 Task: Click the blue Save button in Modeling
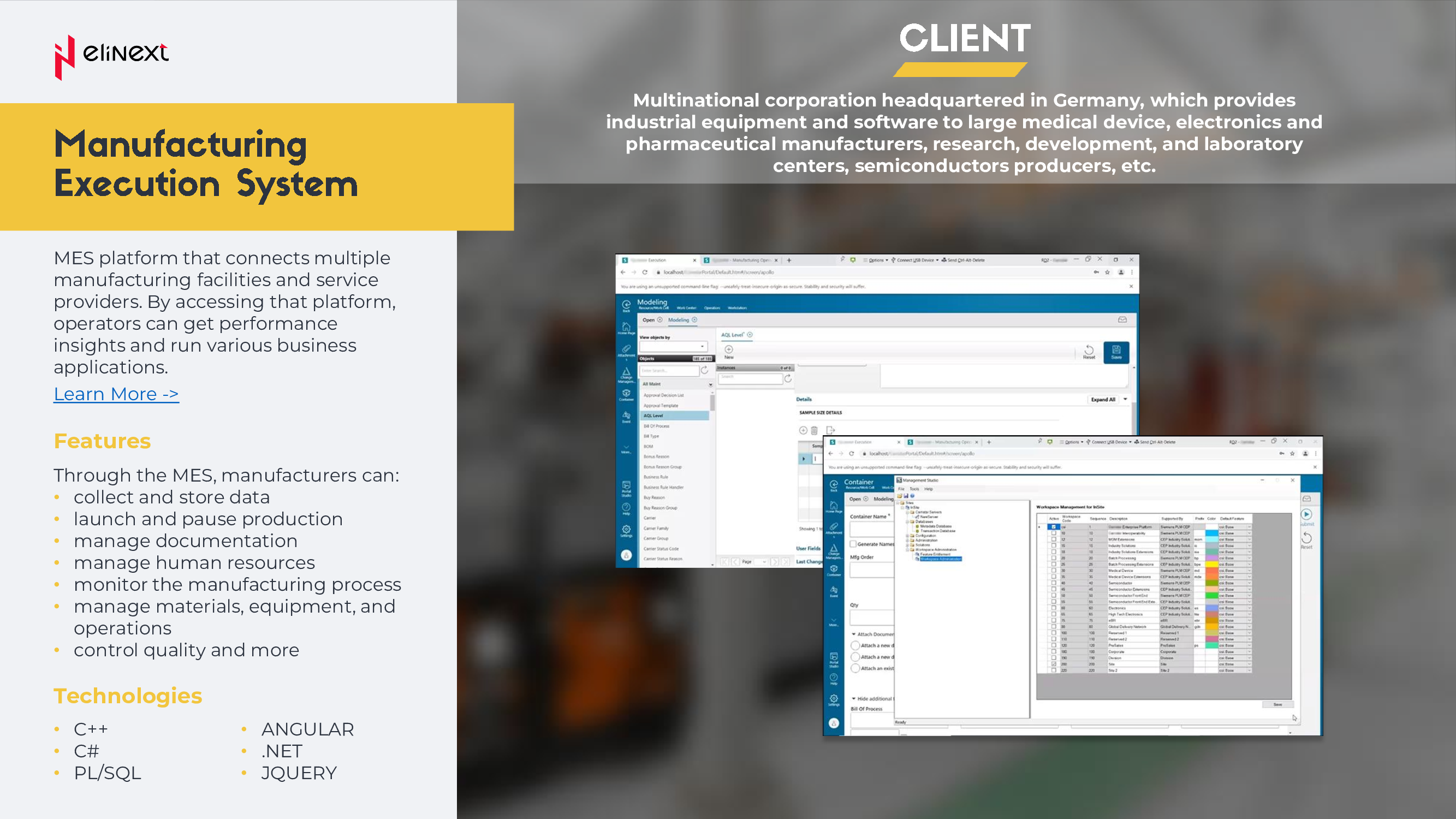point(1116,352)
